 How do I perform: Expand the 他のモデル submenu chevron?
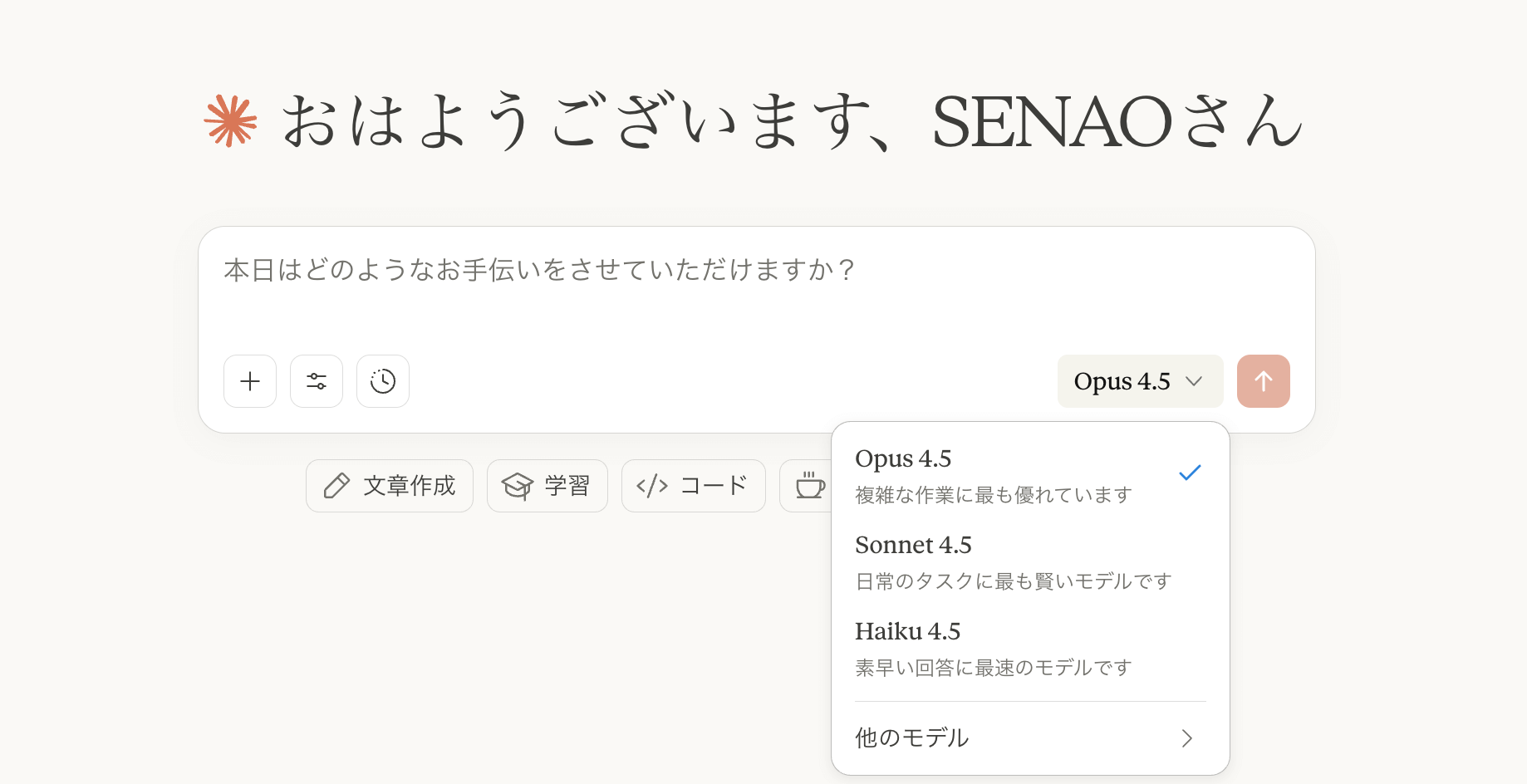1187,738
